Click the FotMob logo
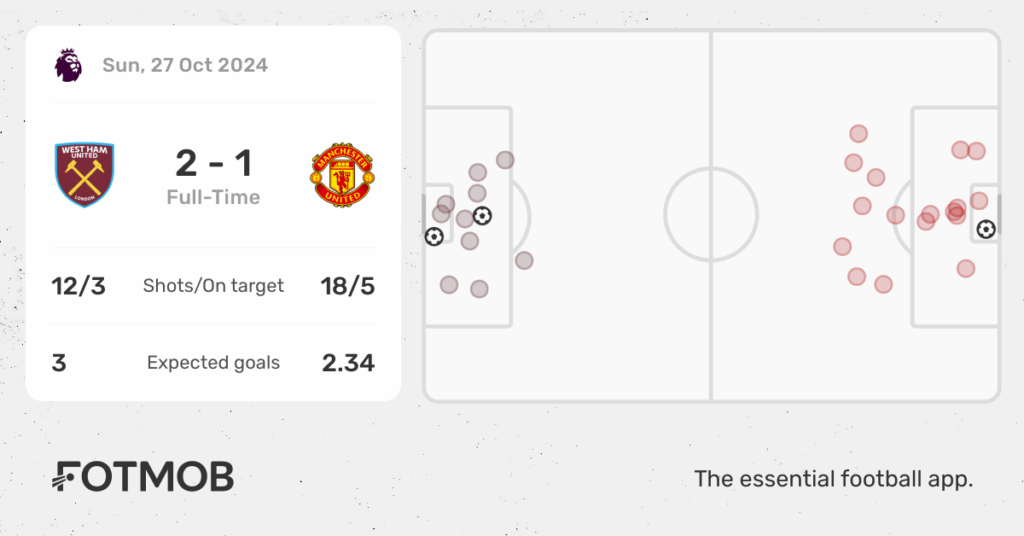Screen dimensions: 1024x536 [142, 477]
